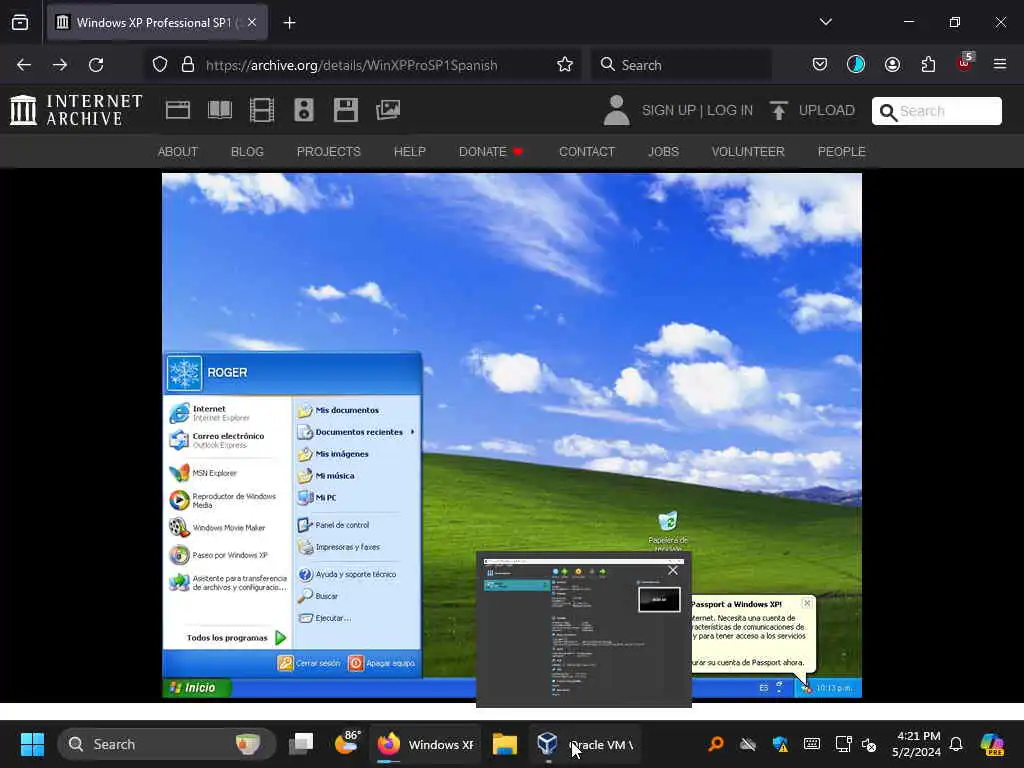Click the circular blue extension icon
The height and width of the screenshot is (768, 1024).
[856, 65]
